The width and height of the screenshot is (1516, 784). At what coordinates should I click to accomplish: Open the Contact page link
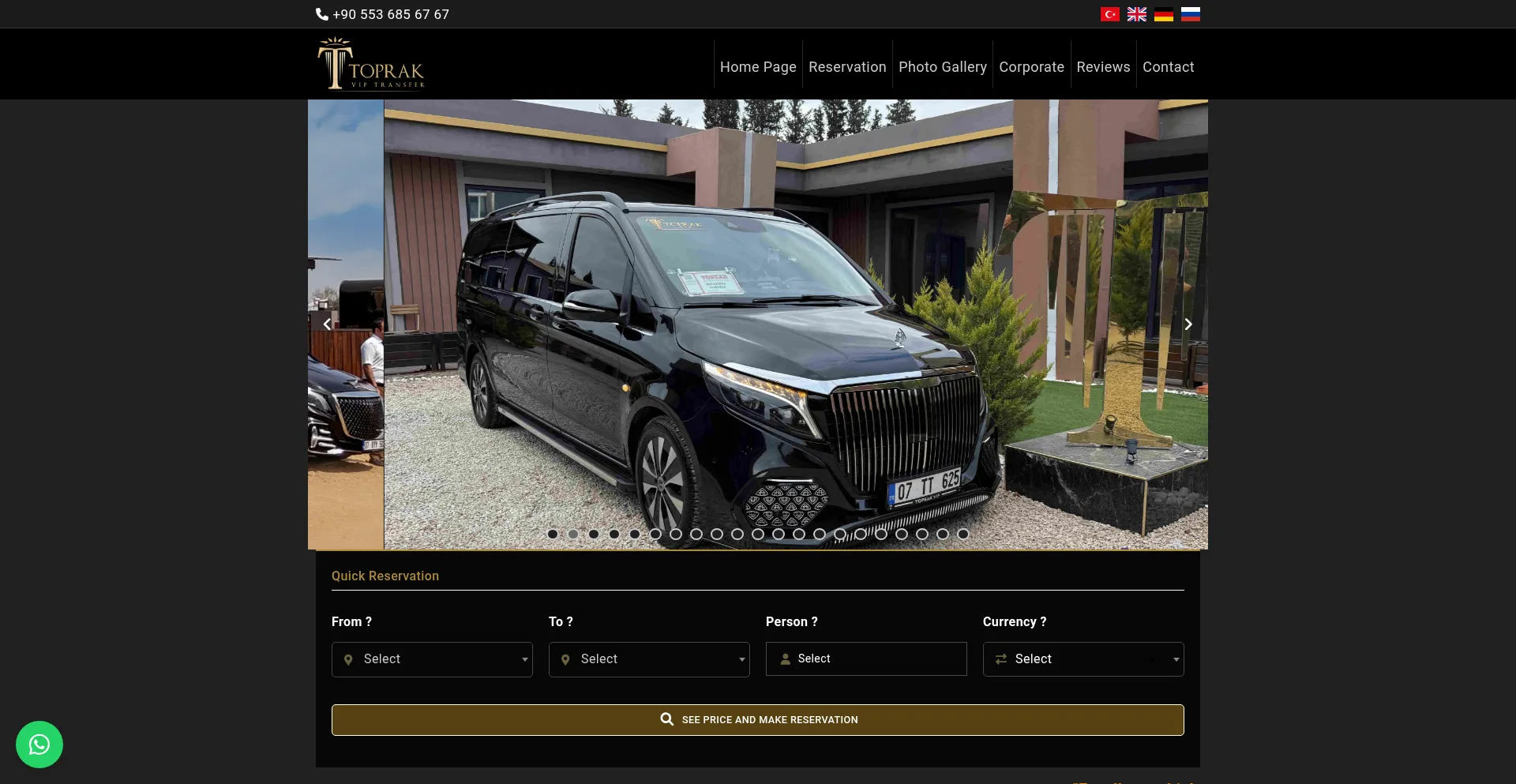(x=1168, y=67)
